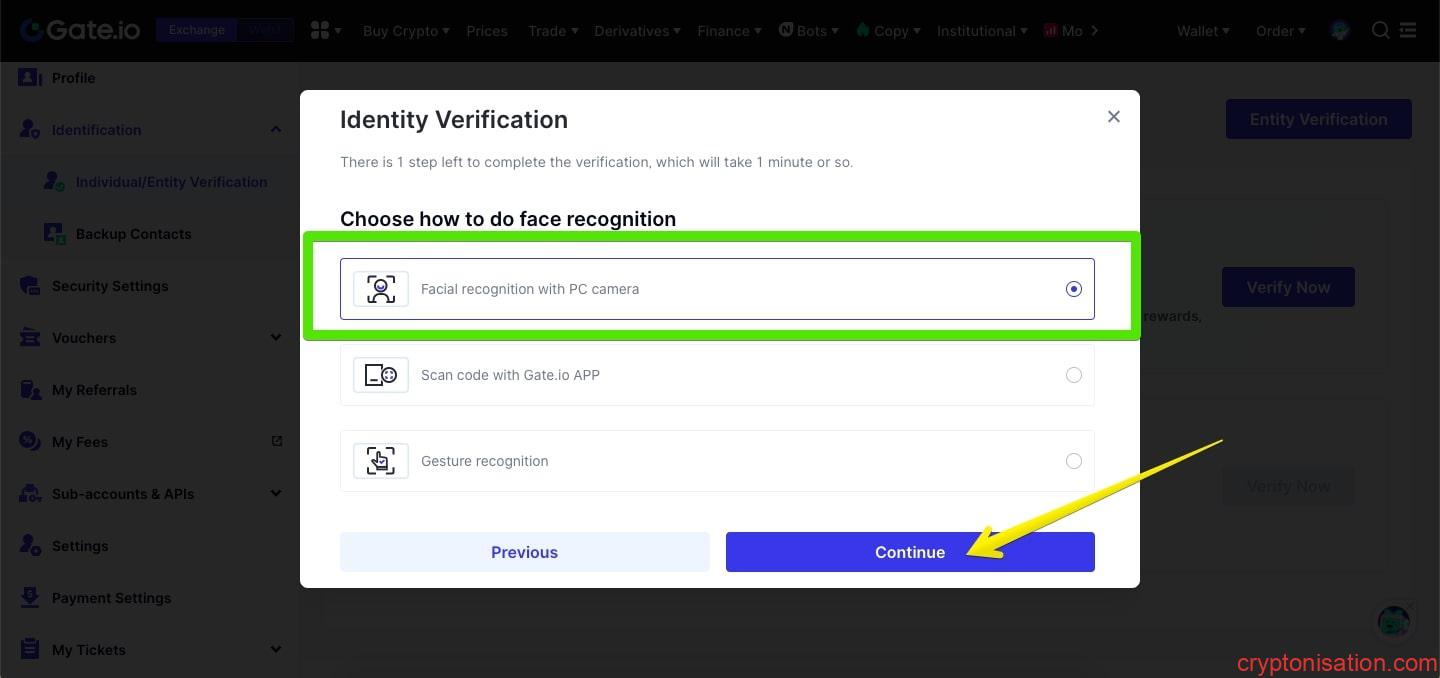The width and height of the screenshot is (1440, 678).
Task: Select the Gesture recognition radio option
Action: [x=1073, y=461]
